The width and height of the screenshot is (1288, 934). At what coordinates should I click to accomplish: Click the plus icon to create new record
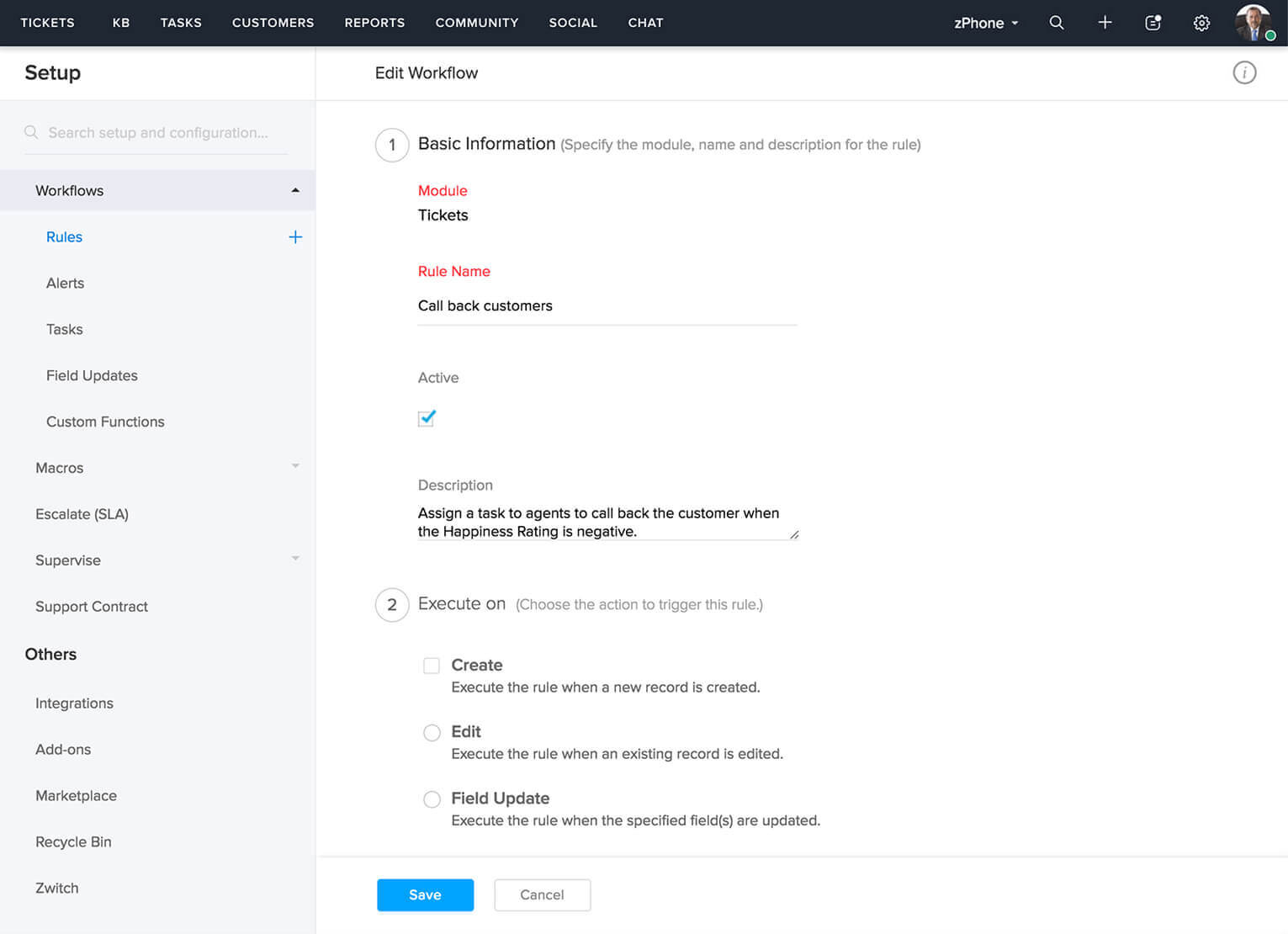[1105, 23]
